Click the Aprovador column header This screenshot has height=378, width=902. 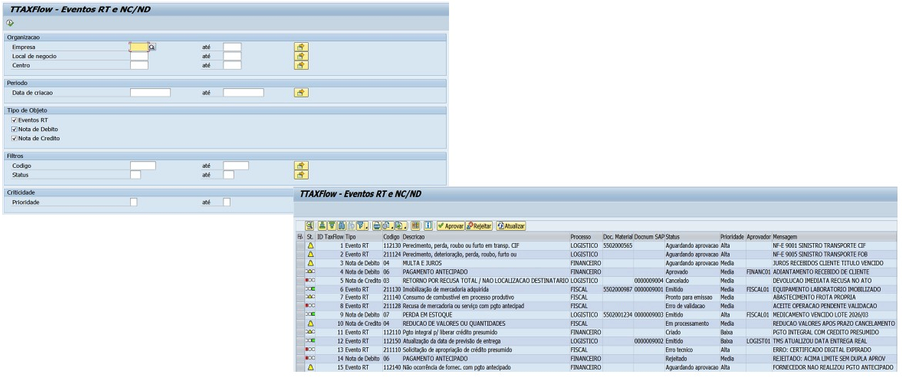pos(758,236)
